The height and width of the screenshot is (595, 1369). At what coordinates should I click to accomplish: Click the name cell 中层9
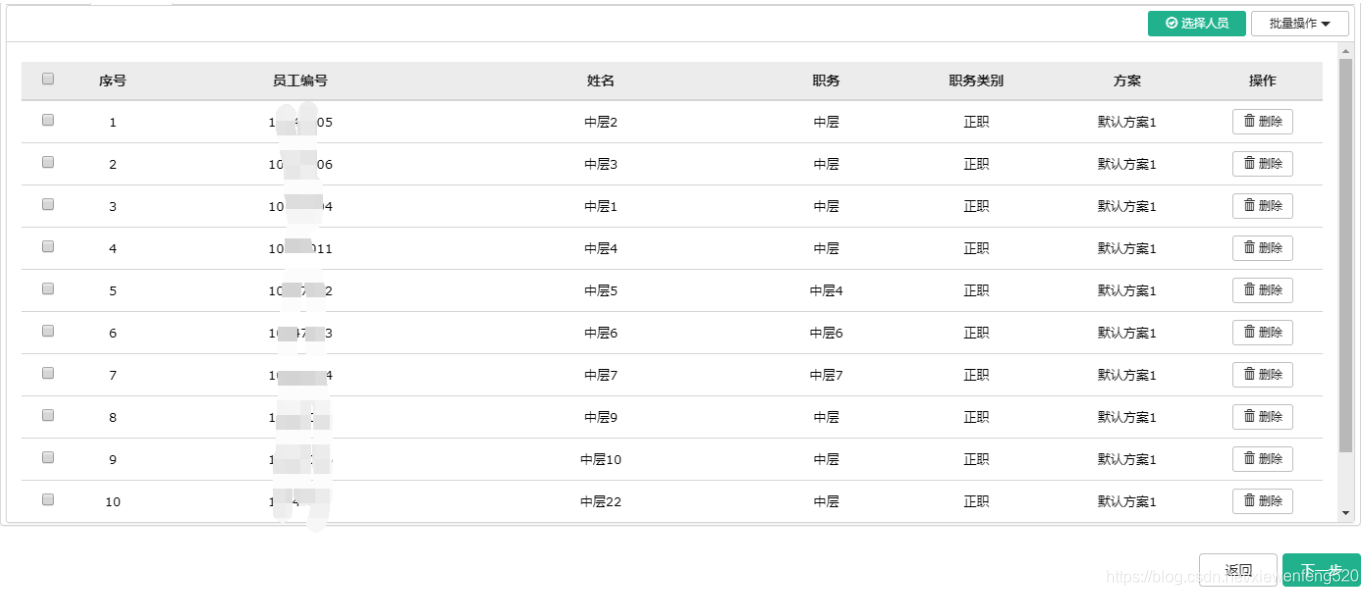[x=601, y=417]
